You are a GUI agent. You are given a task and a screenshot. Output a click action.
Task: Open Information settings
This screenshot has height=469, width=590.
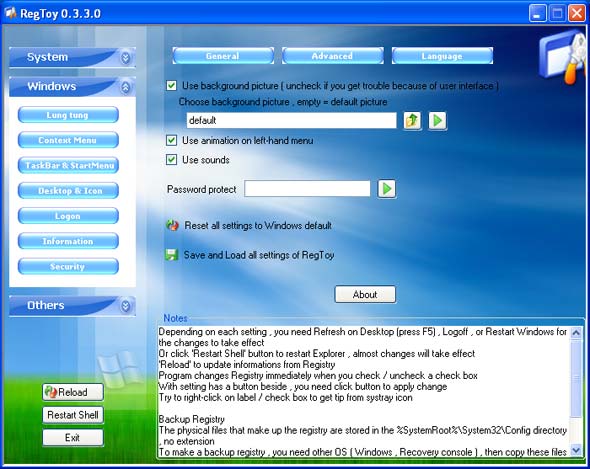pyautogui.click(x=68, y=241)
